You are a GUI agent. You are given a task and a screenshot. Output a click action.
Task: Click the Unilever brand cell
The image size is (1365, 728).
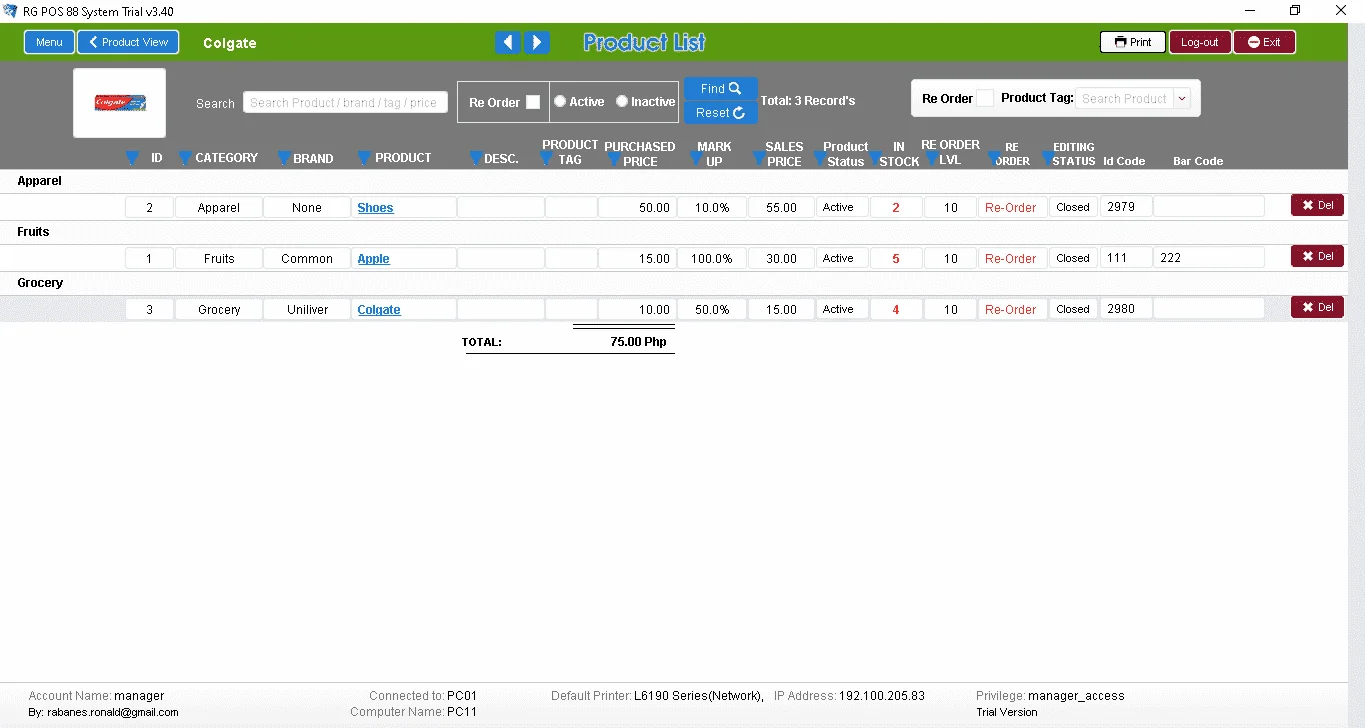tap(307, 310)
